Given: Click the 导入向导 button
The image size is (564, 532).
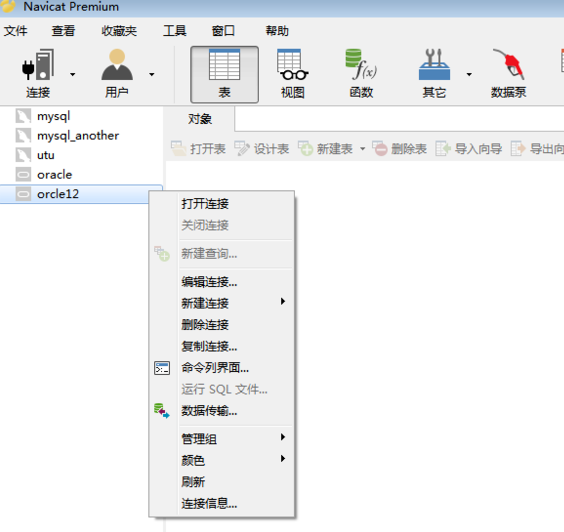Looking at the screenshot, I should click(469, 148).
